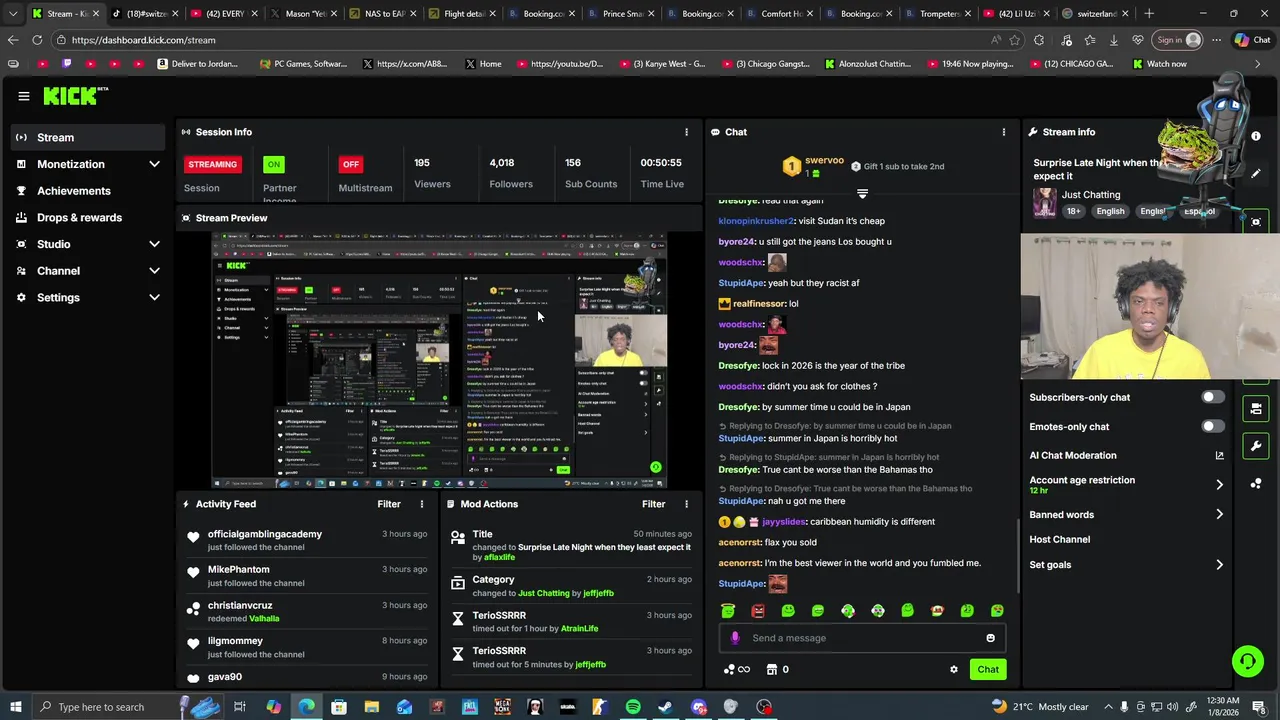Screen dimensions: 1280x720
Task: Click MikePhantom in Activity Feed
Action: click(238, 569)
